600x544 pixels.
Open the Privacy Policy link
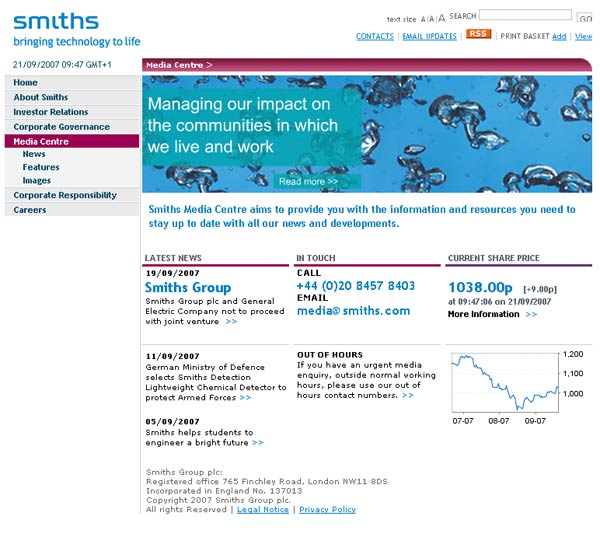click(327, 509)
